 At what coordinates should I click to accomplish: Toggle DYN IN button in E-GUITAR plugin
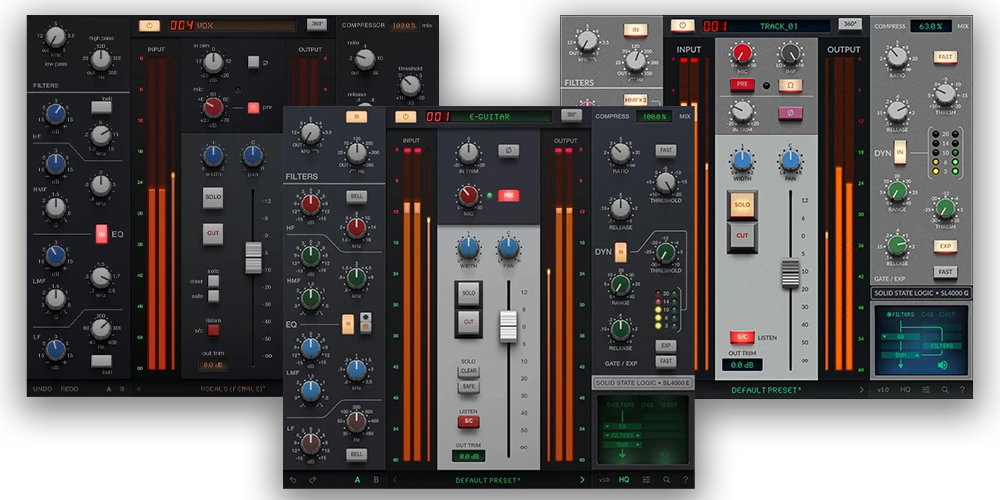[621, 251]
